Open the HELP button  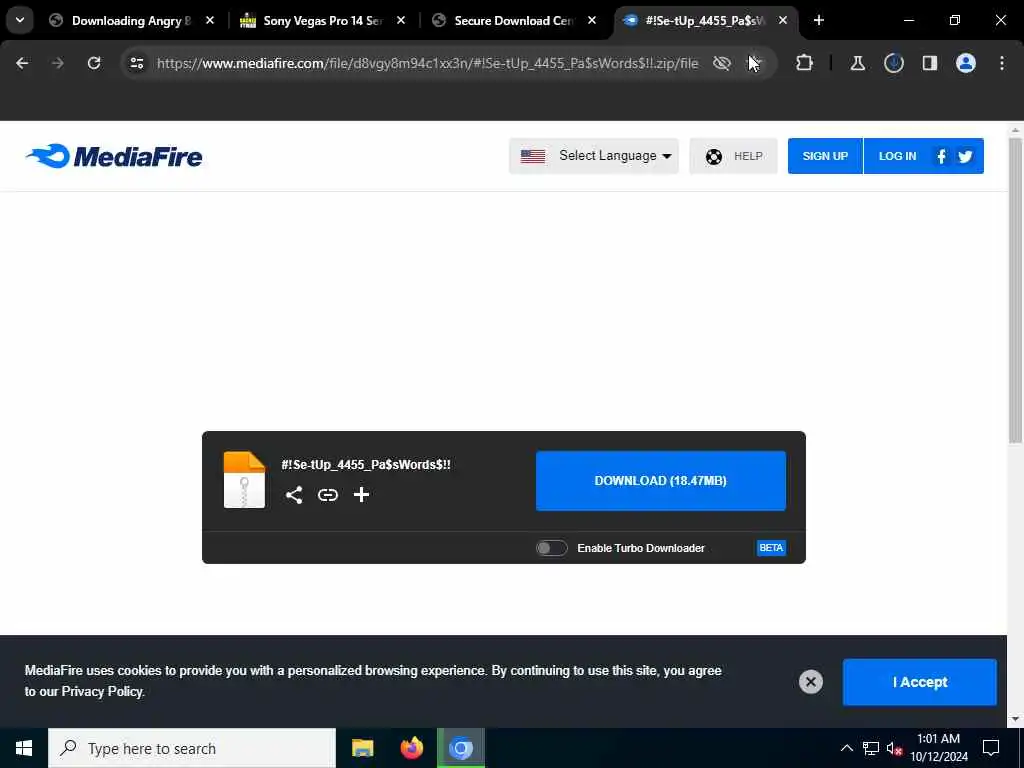click(733, 156)
